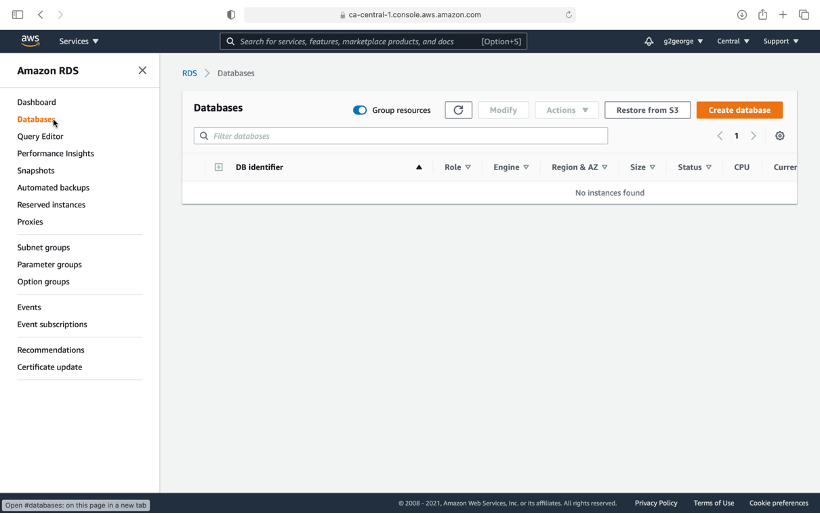
Task: Sort by Engine column
Action: pos(511,167)
